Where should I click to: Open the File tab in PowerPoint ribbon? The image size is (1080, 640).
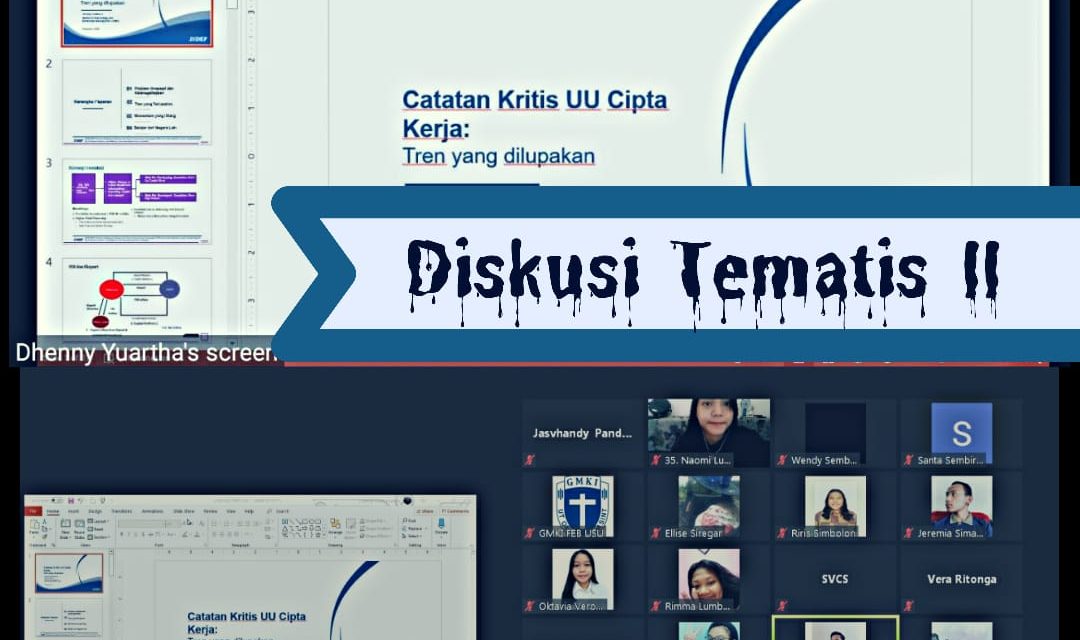click(33, 511)
